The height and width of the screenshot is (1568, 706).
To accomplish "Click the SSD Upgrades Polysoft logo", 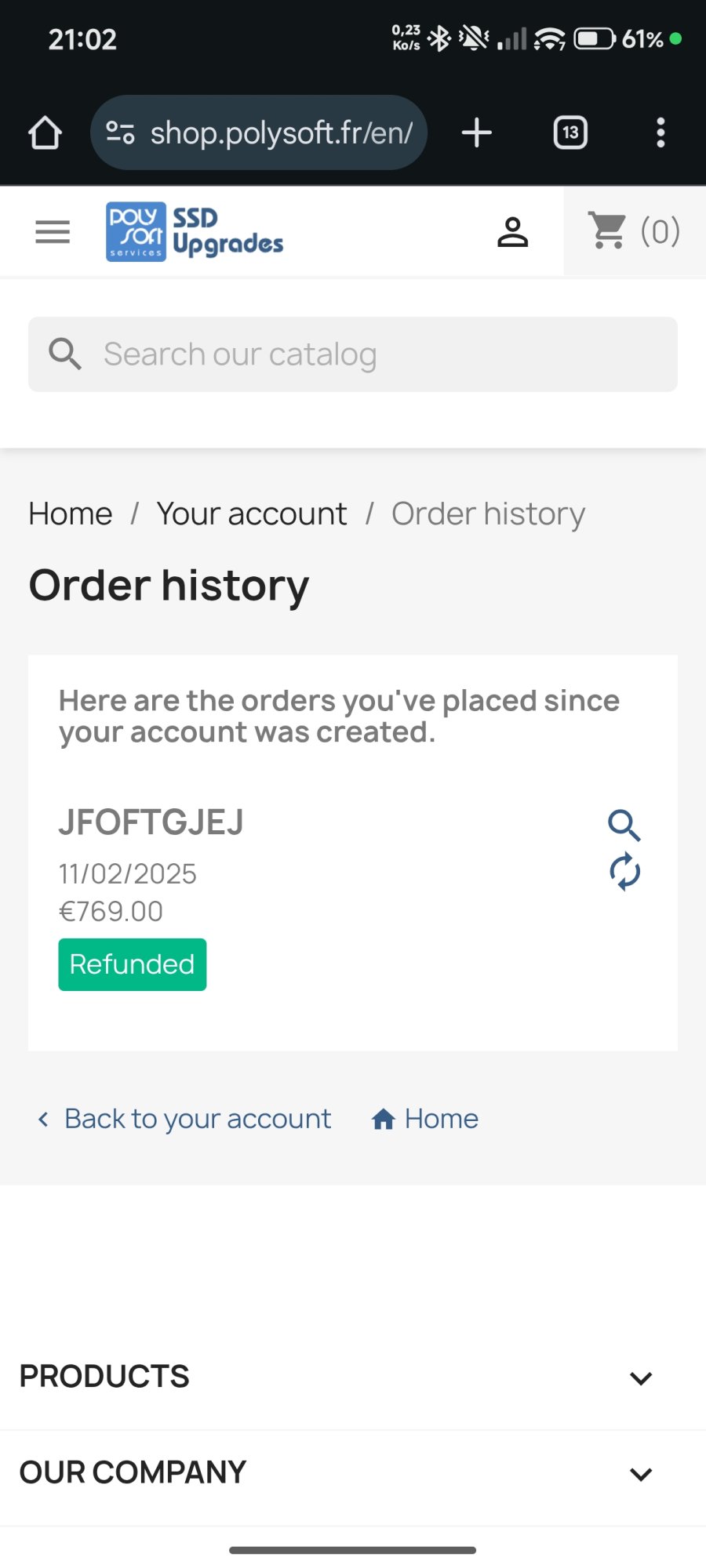I will click(x=193, y=230).
